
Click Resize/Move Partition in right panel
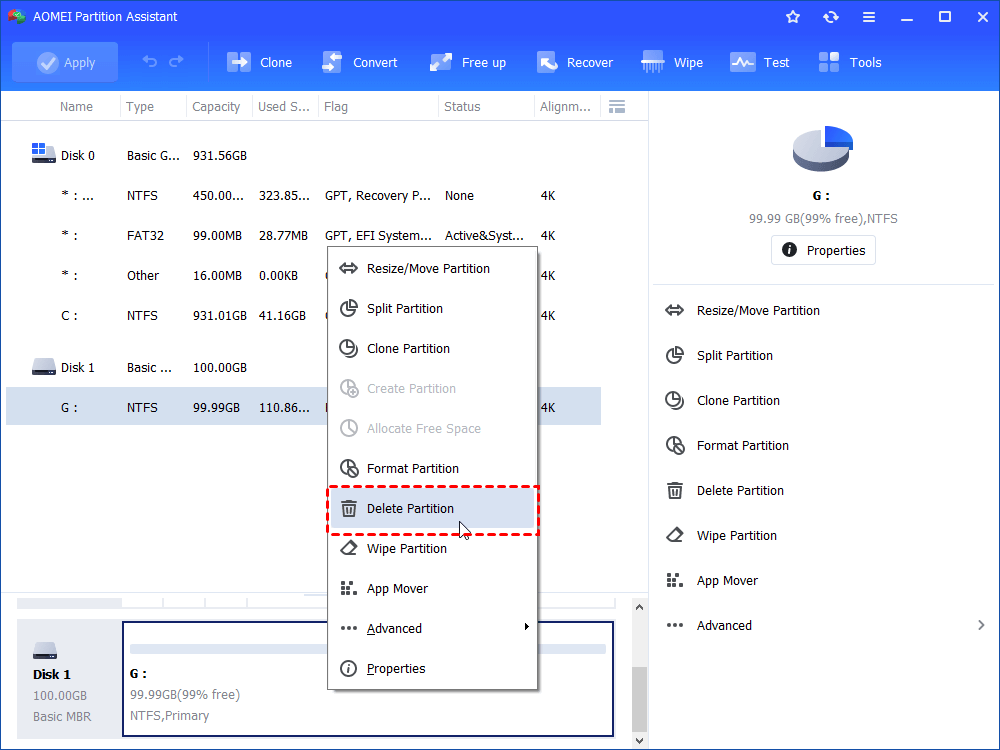point(758,311)
